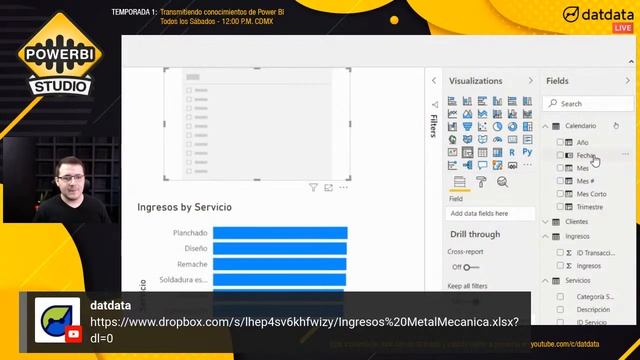Image resolution: width=640 pixels, height=360 pixels.
Task: Select the Ribbon chart visual
Action: pyautogui.click(x=527, y=114)
